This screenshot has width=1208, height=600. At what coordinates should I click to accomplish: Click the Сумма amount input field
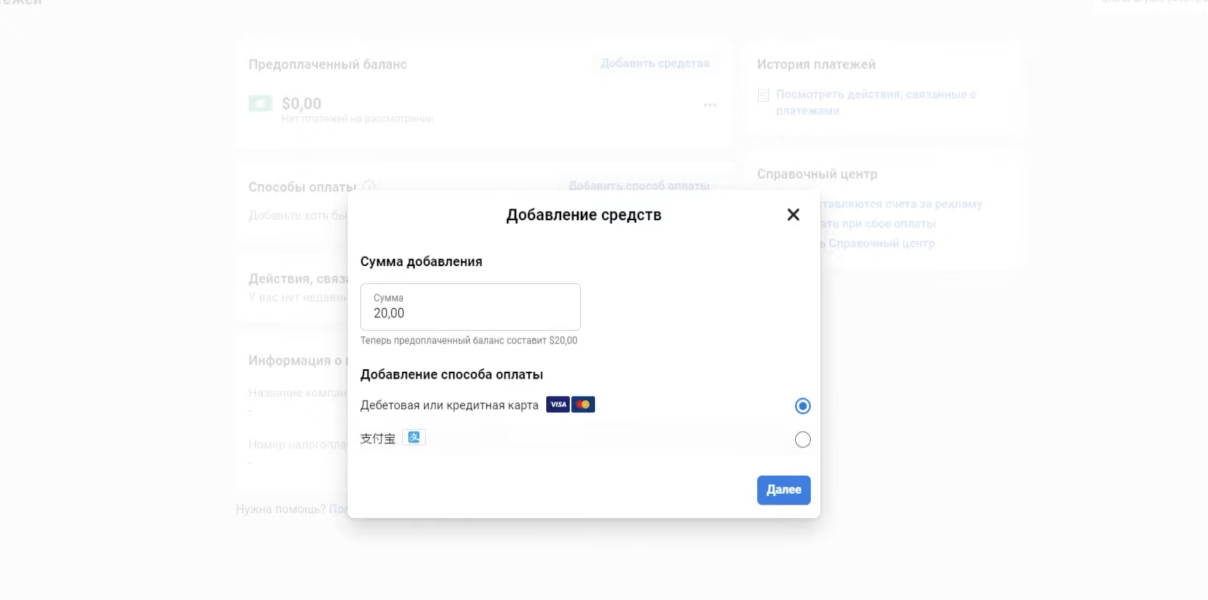(470, 307)
